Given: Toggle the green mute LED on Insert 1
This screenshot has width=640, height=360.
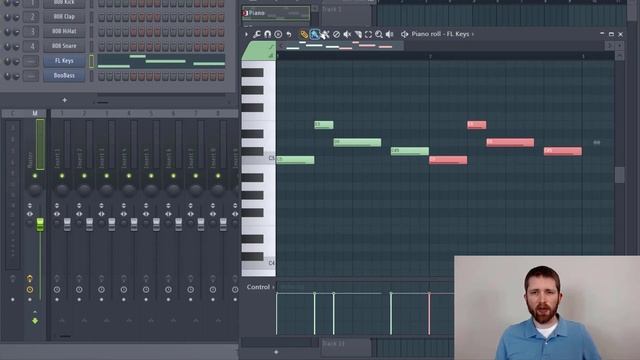Looking at the screenshot, I should [x=62, y=176].
